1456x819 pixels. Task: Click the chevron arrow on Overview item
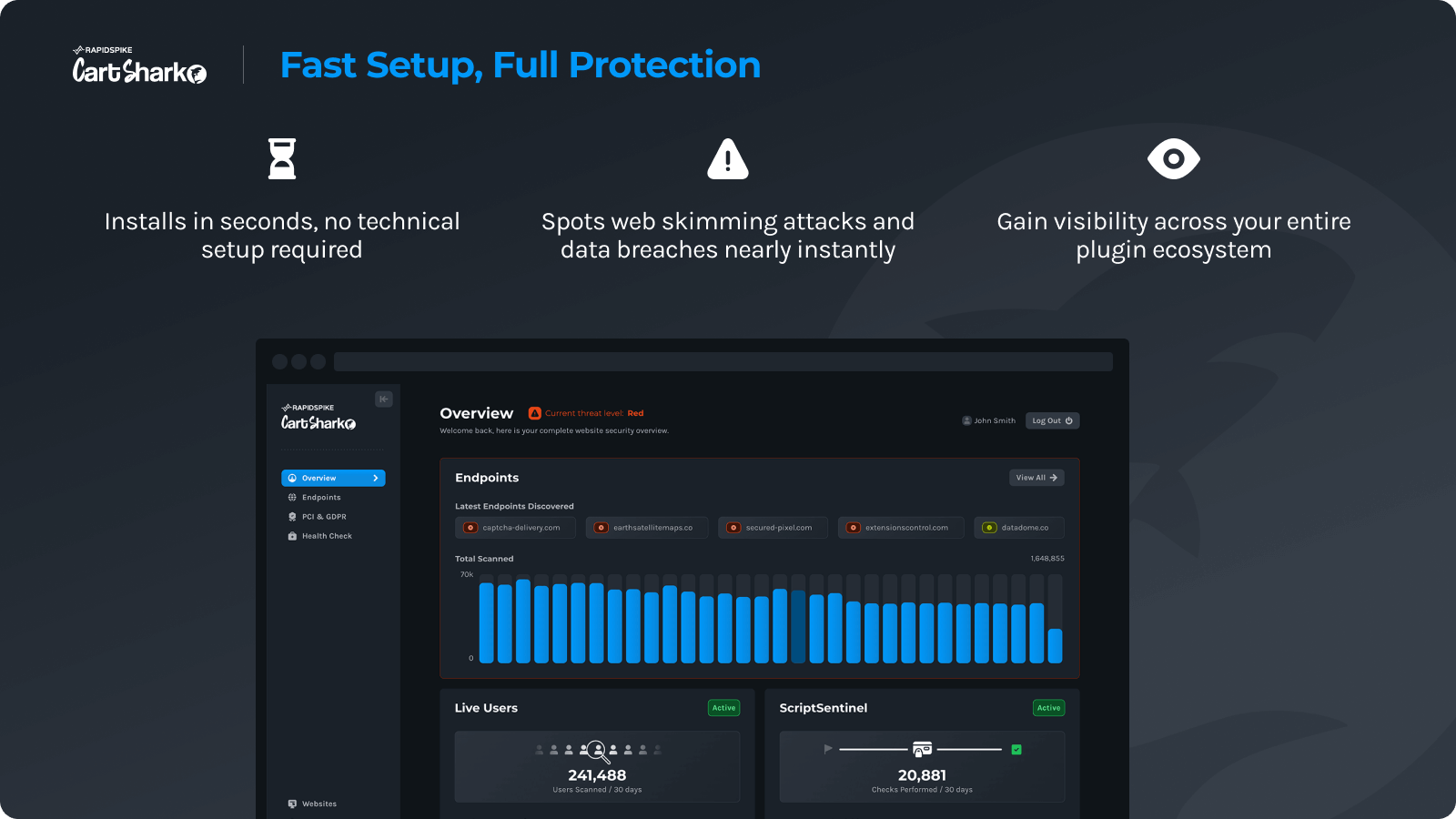[375, 478]
